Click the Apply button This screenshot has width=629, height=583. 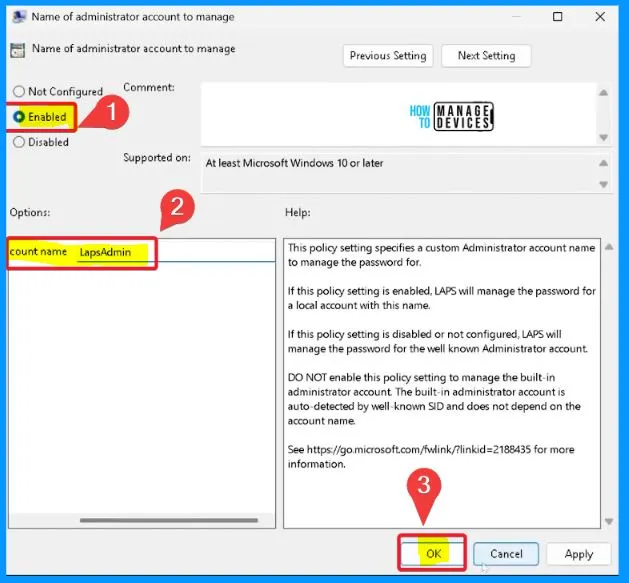pos(578,554)
